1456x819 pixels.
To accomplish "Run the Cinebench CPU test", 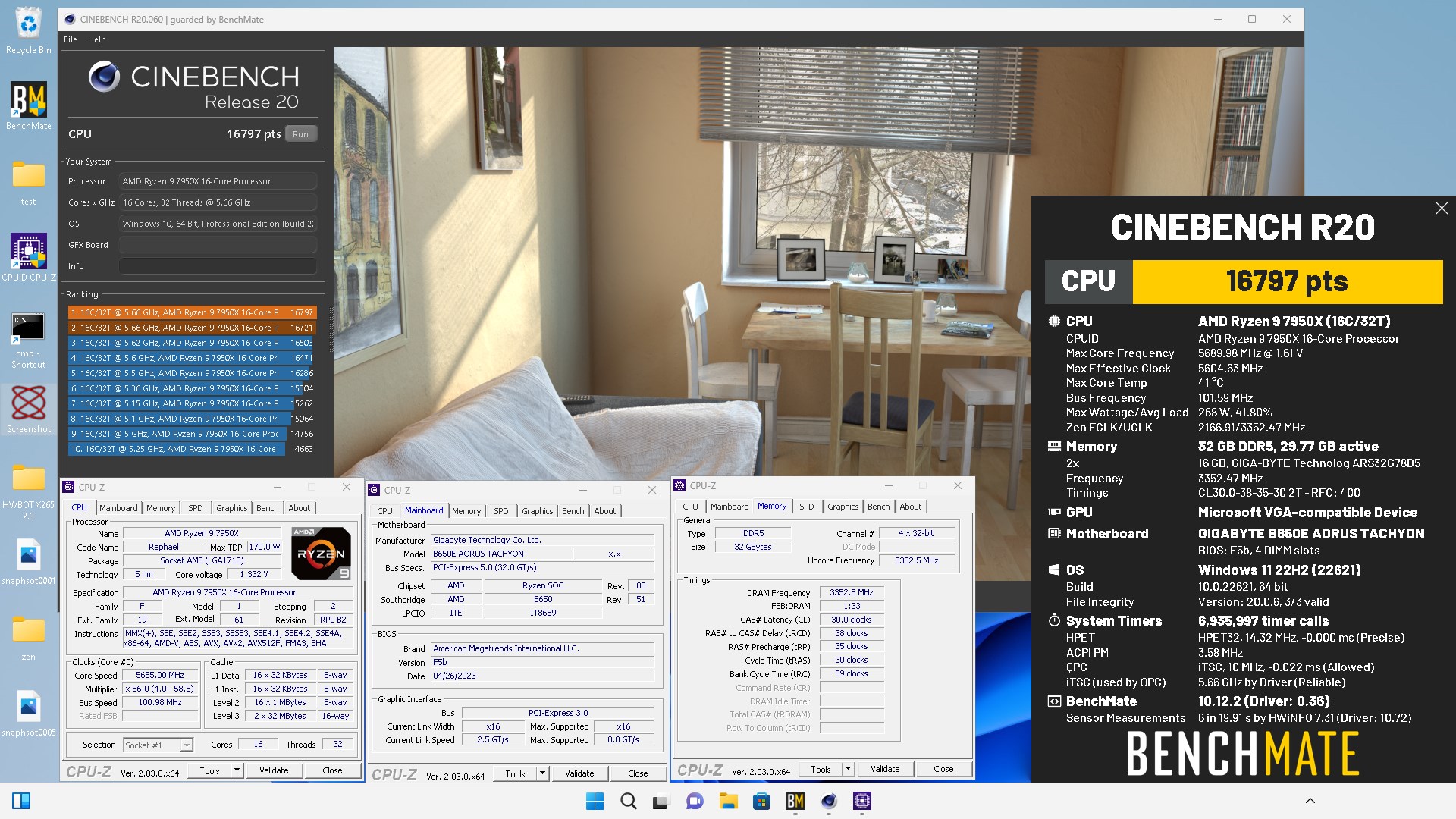I will click(301, 134).
